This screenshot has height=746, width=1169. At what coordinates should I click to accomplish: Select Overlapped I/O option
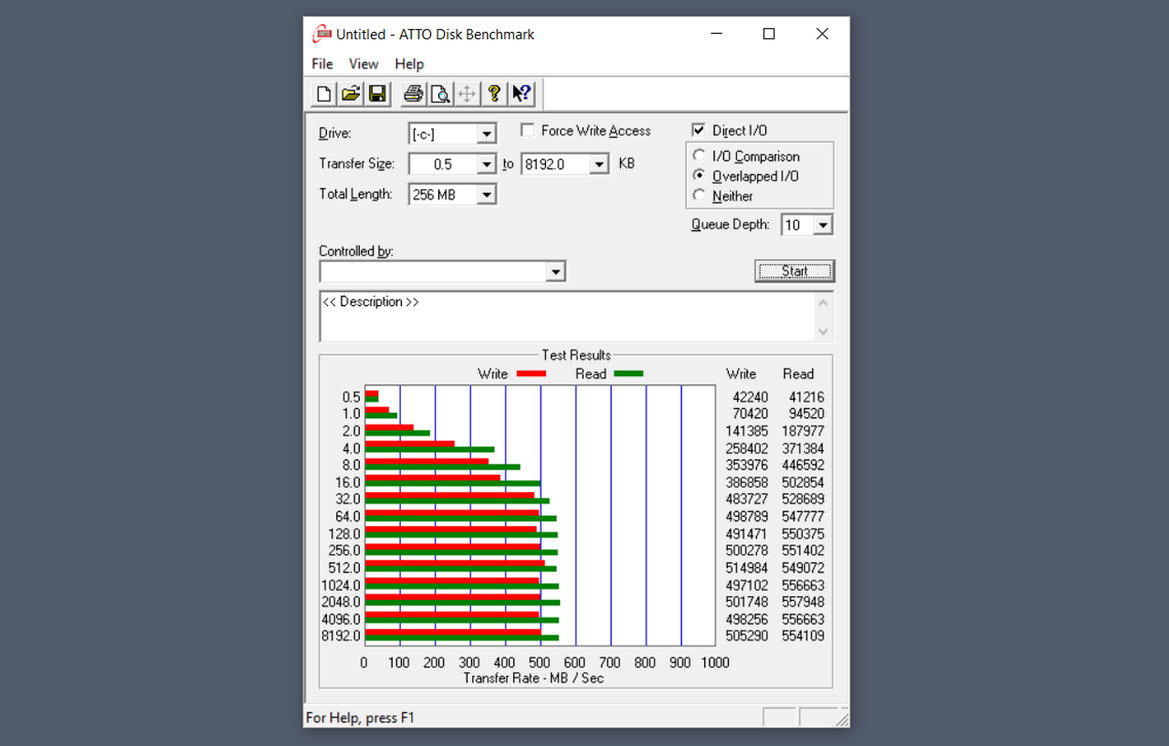[x=699, y=176]
